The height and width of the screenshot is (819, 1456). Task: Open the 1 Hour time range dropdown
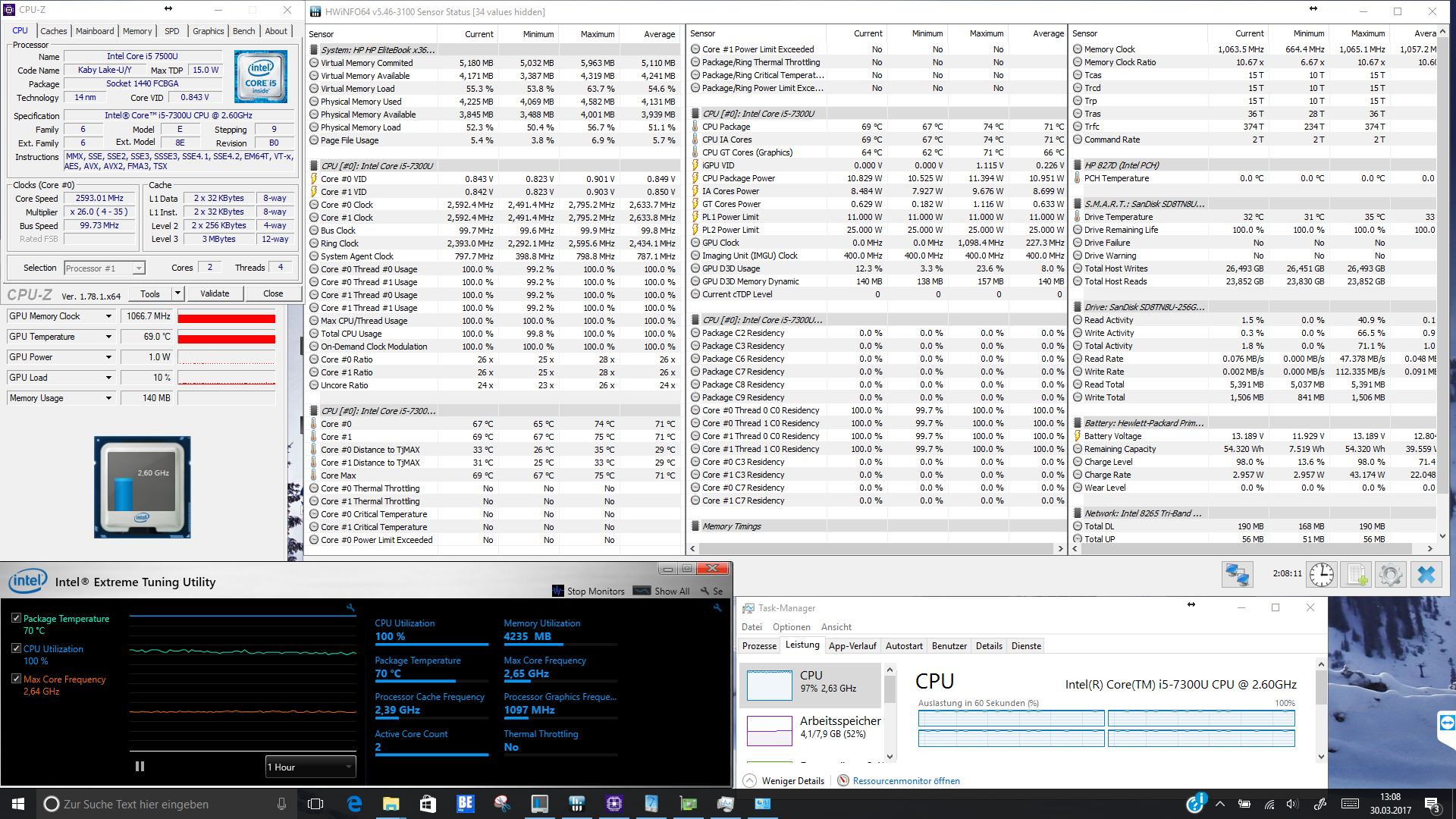[x=310, y=767]
